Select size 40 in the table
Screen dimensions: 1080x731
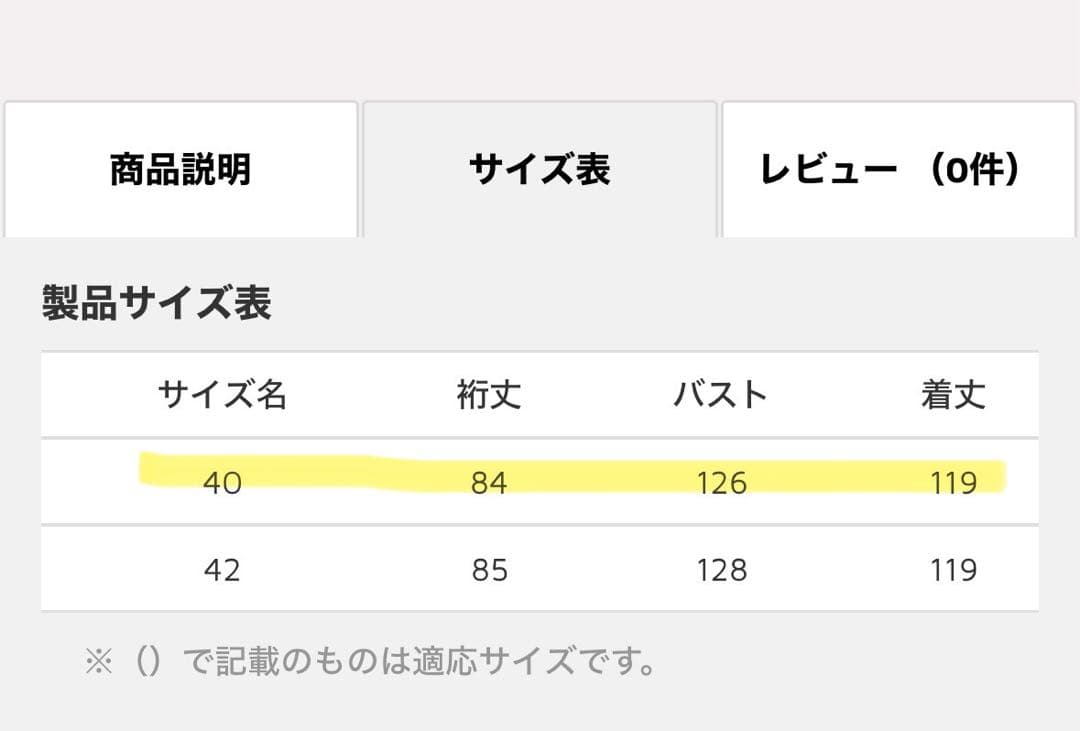point(223,482)
